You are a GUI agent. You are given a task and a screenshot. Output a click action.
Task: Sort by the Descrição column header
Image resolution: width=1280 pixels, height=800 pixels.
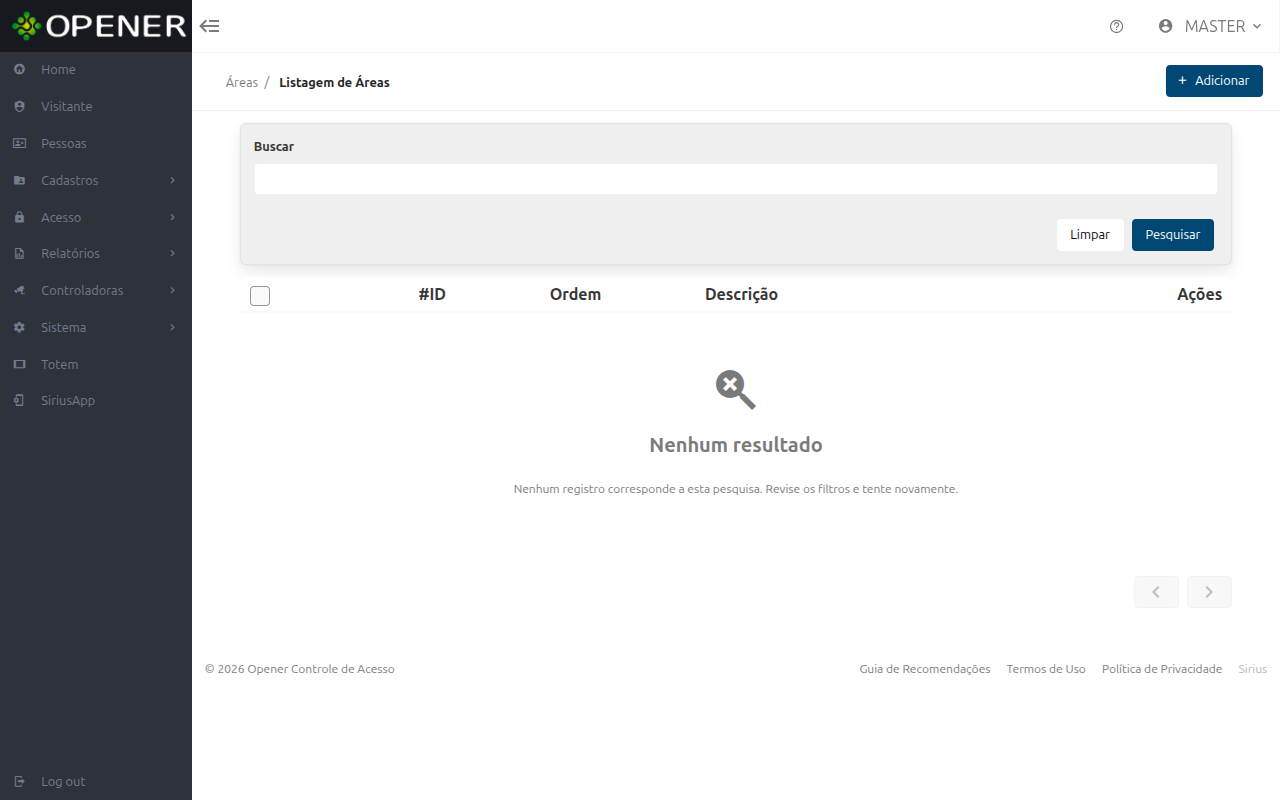741,294
